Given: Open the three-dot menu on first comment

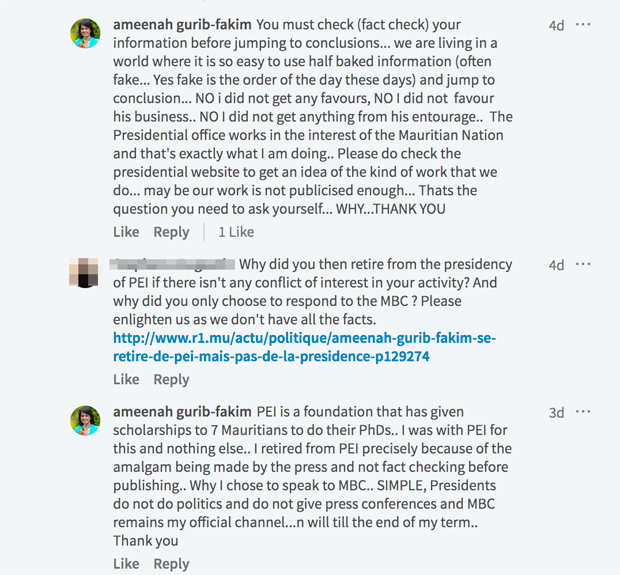Looking at the screenshot, I should (583, 24).
